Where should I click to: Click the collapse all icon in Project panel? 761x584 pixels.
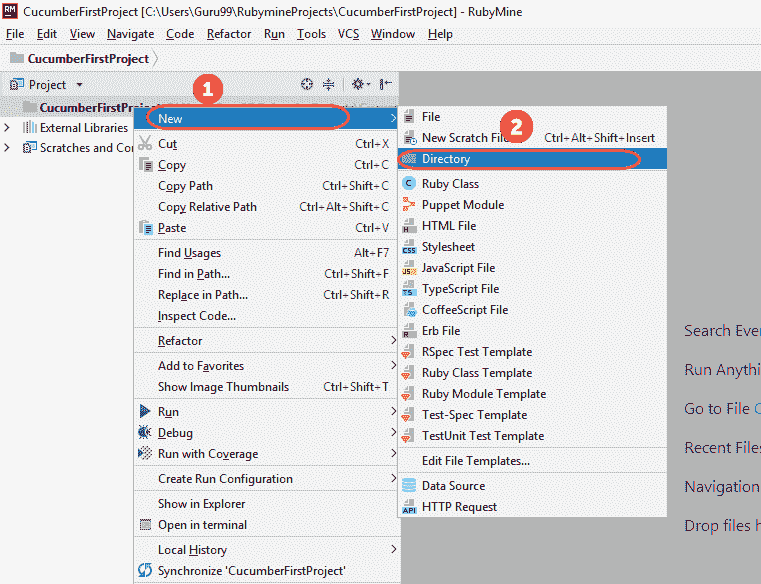[329, 84]
